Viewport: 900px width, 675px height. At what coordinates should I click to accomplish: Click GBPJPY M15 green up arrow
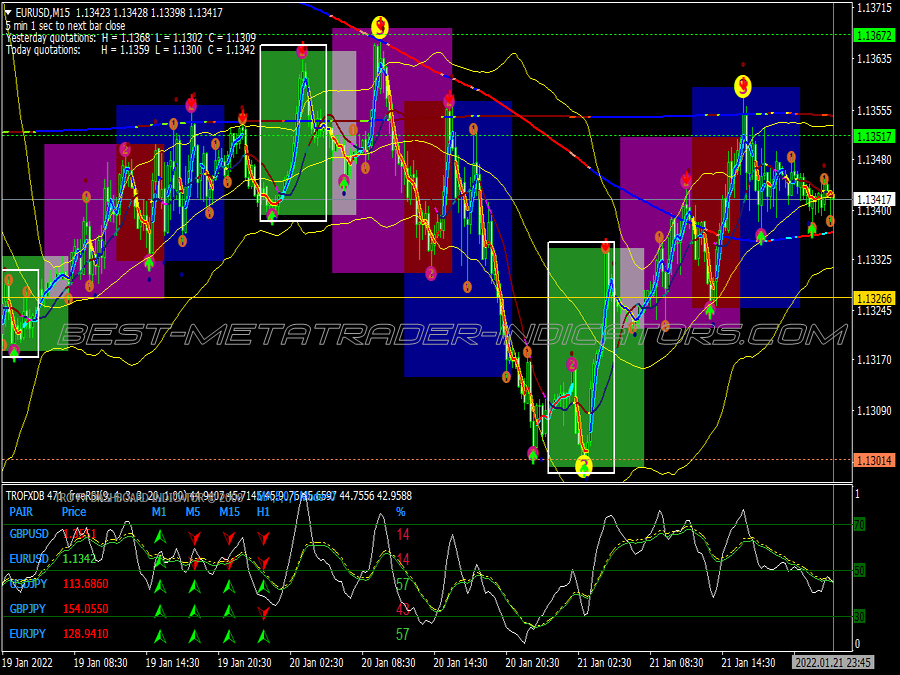(229, 611)
